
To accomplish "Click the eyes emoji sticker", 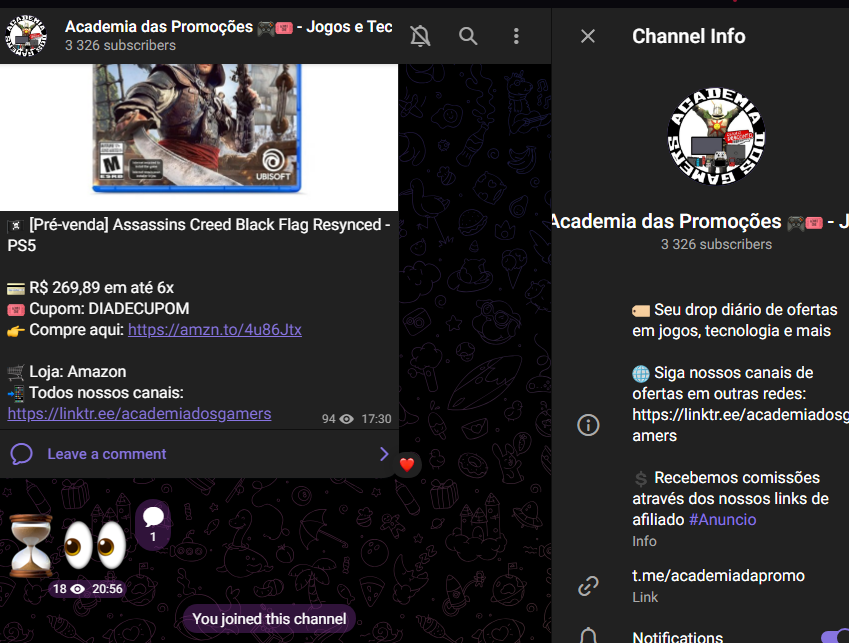I will pyautogui.click(x=96, y=545).
